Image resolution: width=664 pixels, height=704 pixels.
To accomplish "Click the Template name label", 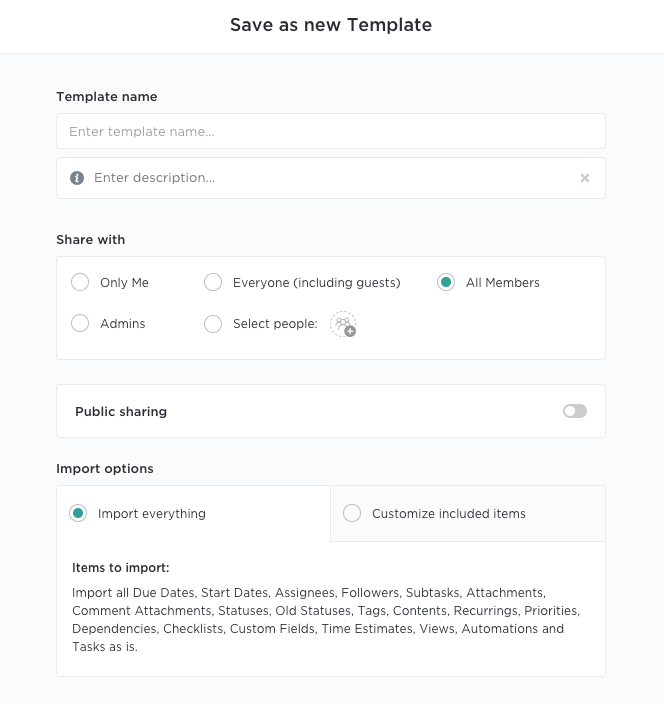I will pos(107,97).
